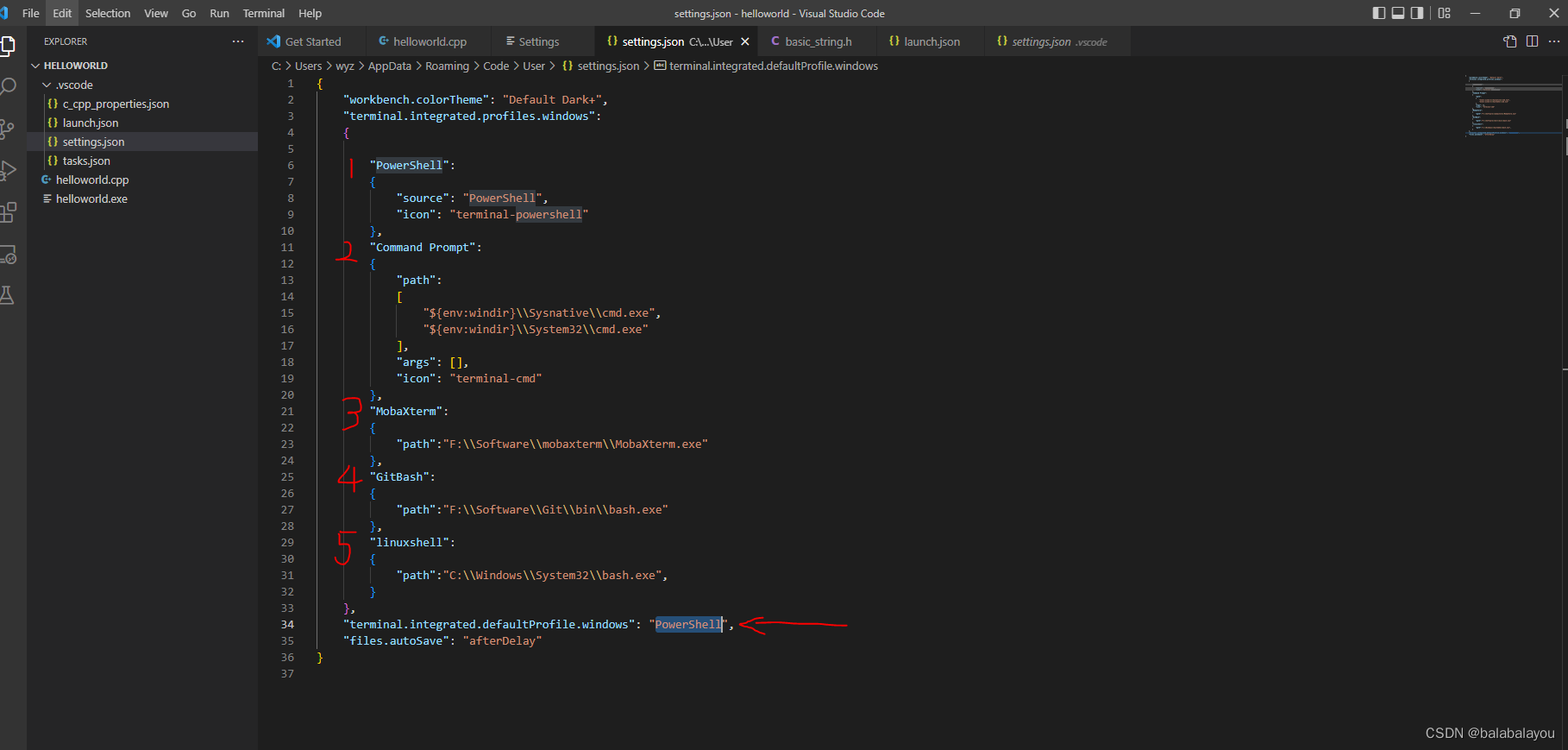Click the AppData breadcrumb segment
The height and width of the screenshot is (750, 1568).
(x=390, y=66)
